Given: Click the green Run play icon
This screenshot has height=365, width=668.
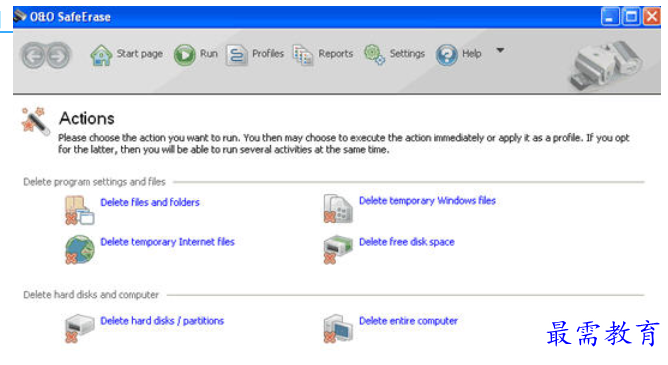Looking at the screenshot, I should pos(184,55).
